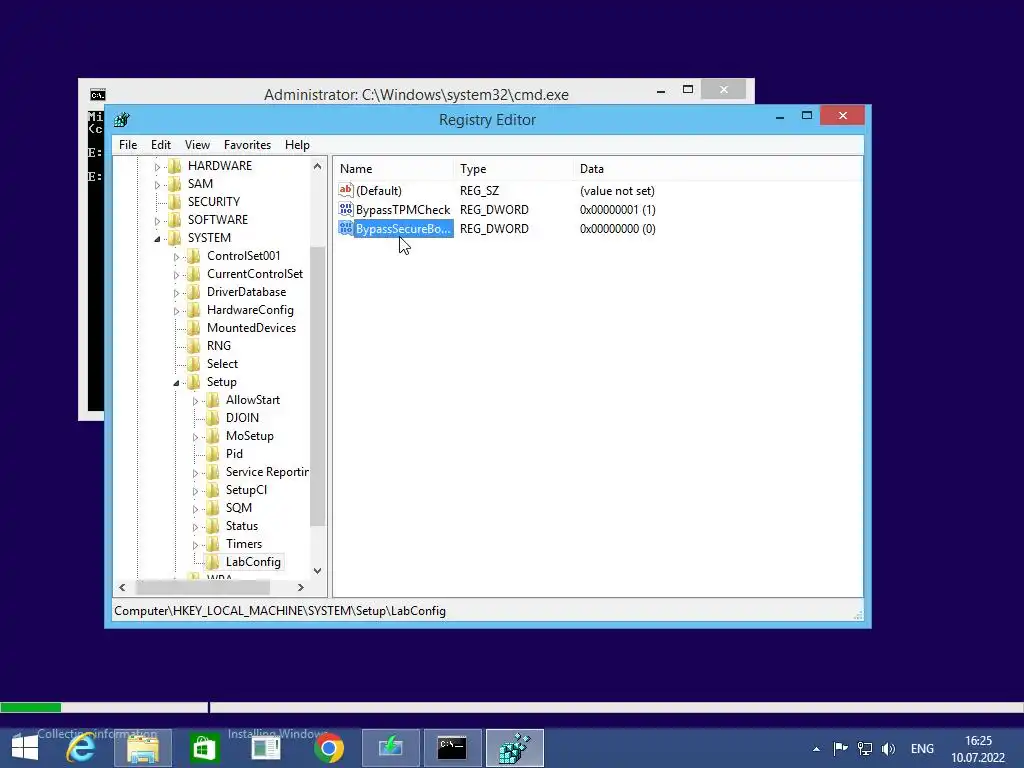1024x768 pixels.
Task: Click the SAM folder icon
Action: coord(174,184)
